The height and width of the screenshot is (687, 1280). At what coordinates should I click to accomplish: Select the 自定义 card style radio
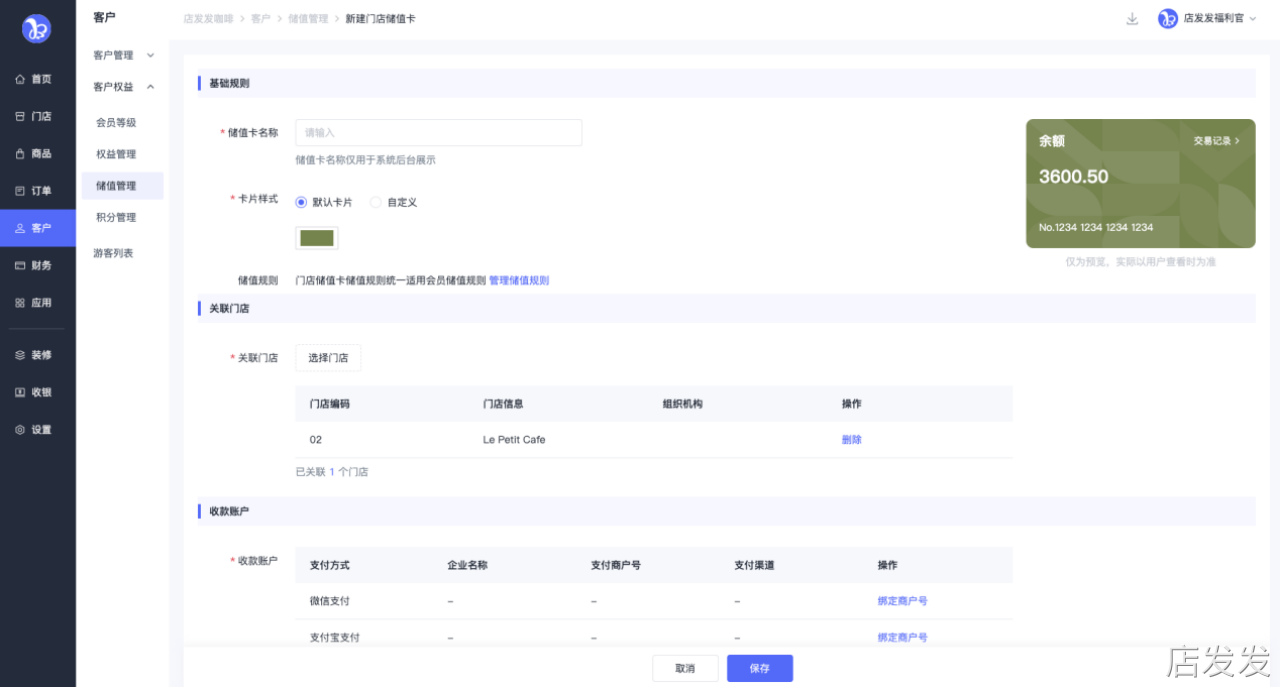[x=376, y=202]
